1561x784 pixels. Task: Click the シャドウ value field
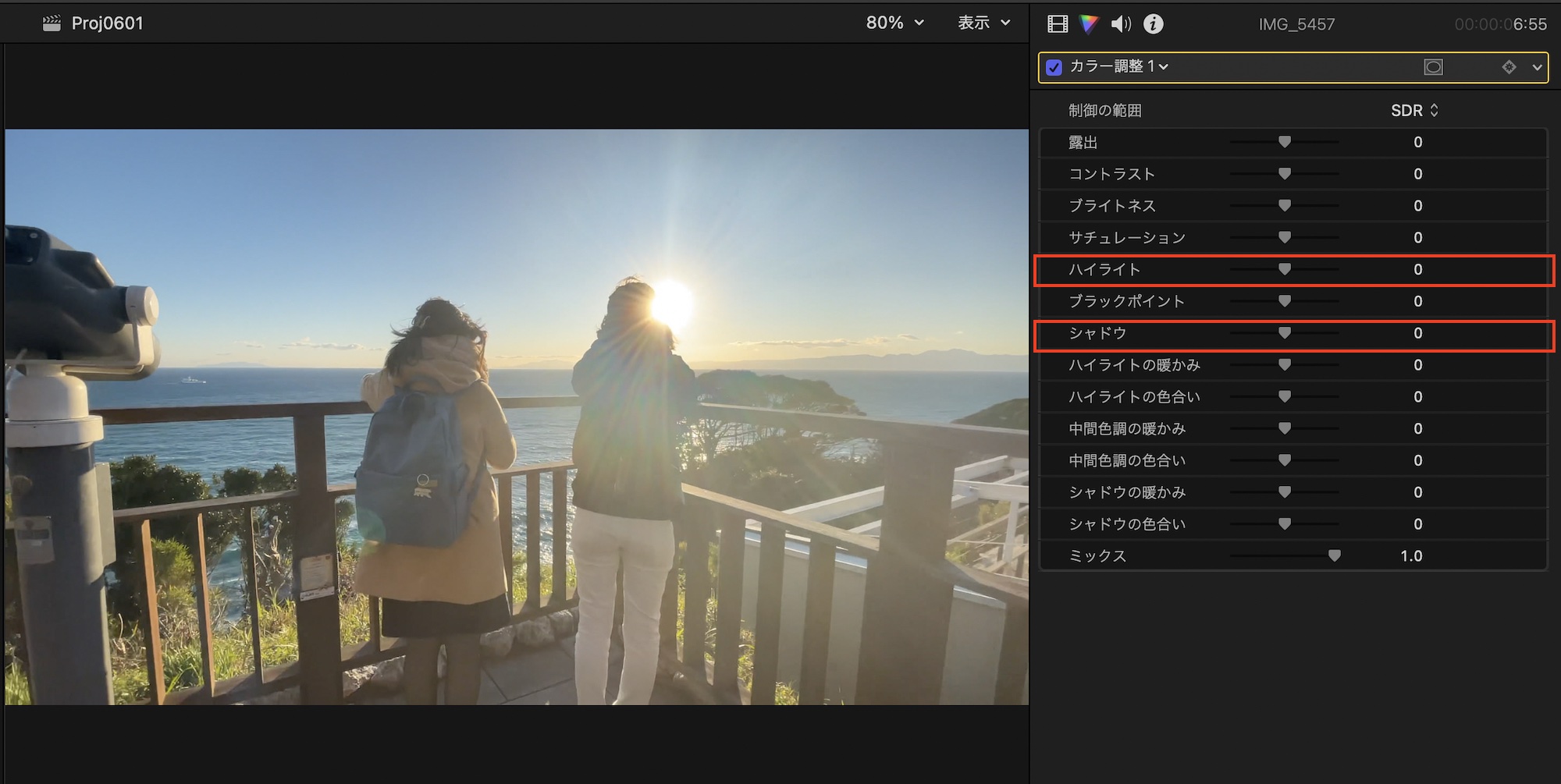(1417, 333)
